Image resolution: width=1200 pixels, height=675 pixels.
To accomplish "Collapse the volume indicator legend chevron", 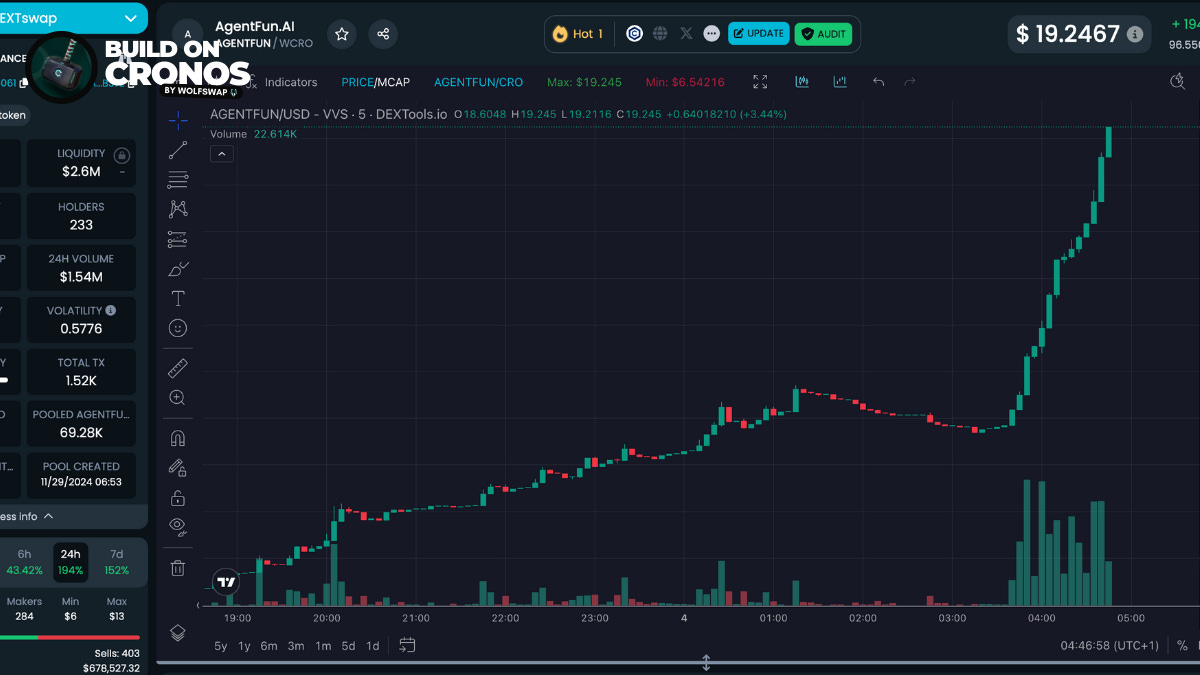I will click(x=222, y=153).
